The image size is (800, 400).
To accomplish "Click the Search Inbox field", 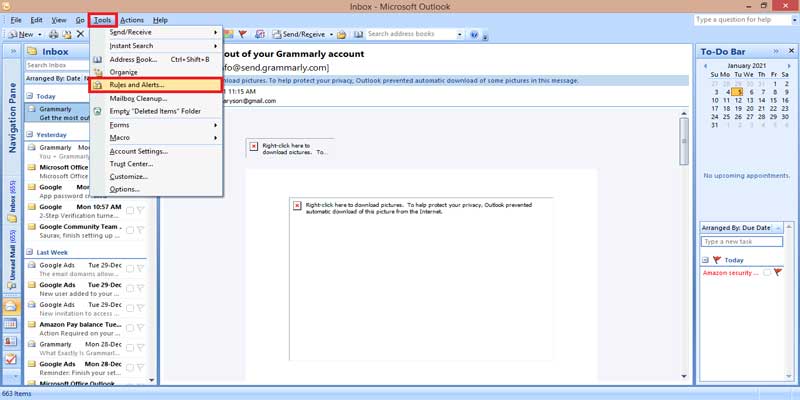I will [57, 65].
